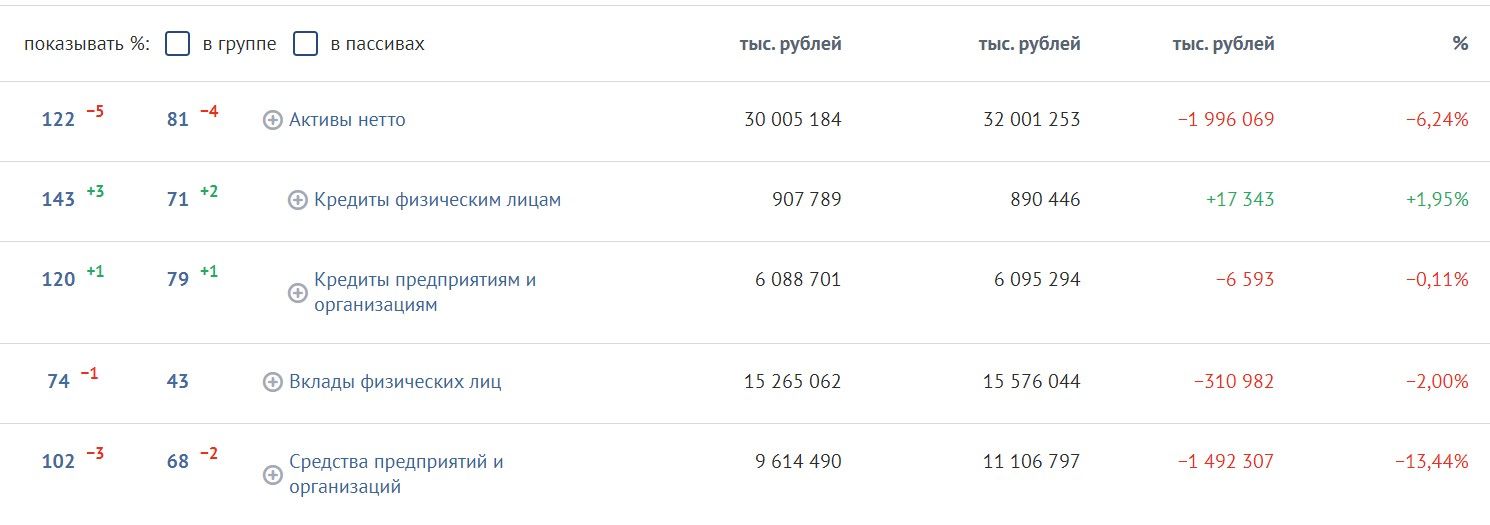The height and width of the screenshot is (525, 1490).
Task: Click group rank 81 in Активы row
Action: 178,120
